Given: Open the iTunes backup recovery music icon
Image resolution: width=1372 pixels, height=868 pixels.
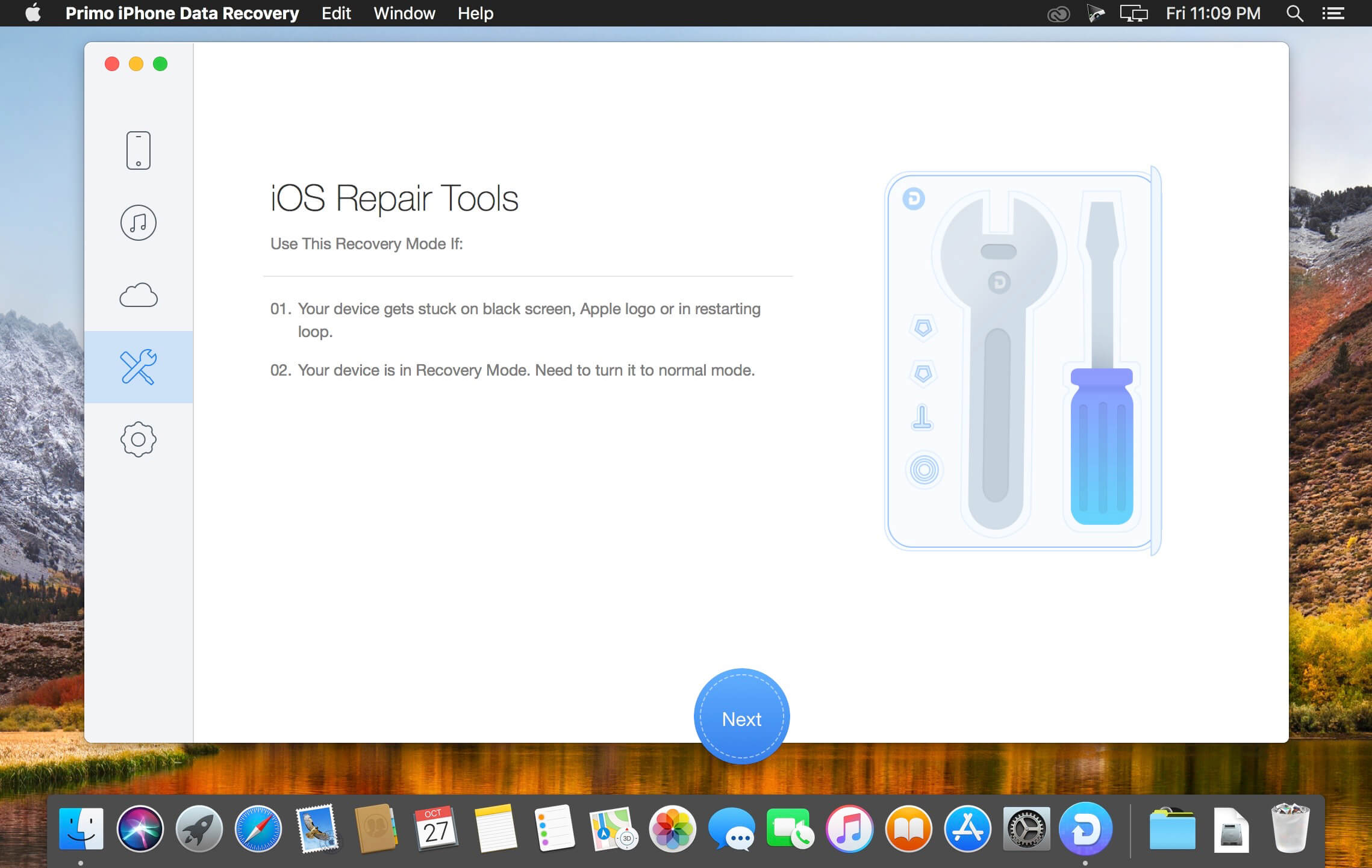Looking at the screenshot, I should point(139,223).
